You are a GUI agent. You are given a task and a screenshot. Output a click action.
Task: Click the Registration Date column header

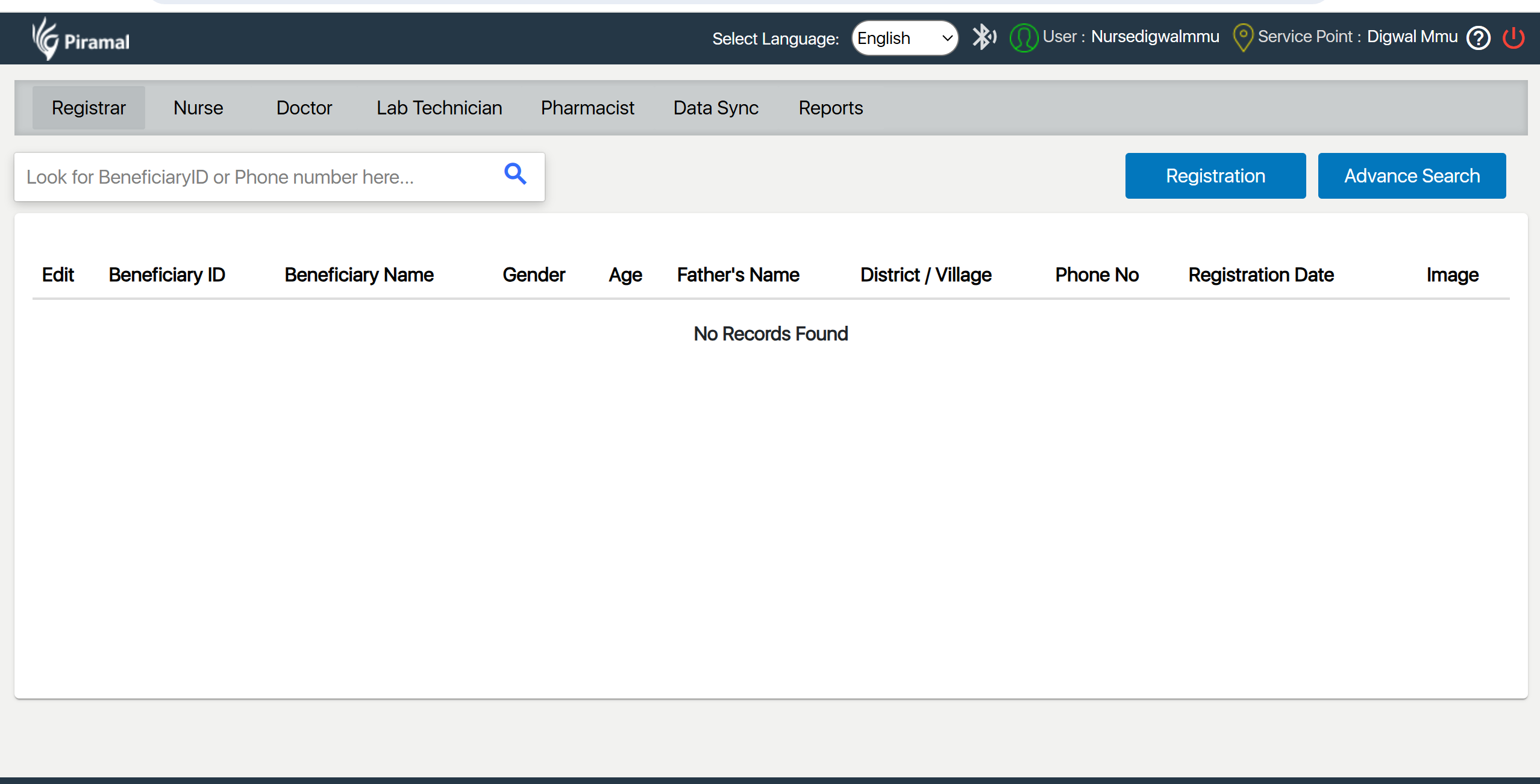coord(1261,275)
